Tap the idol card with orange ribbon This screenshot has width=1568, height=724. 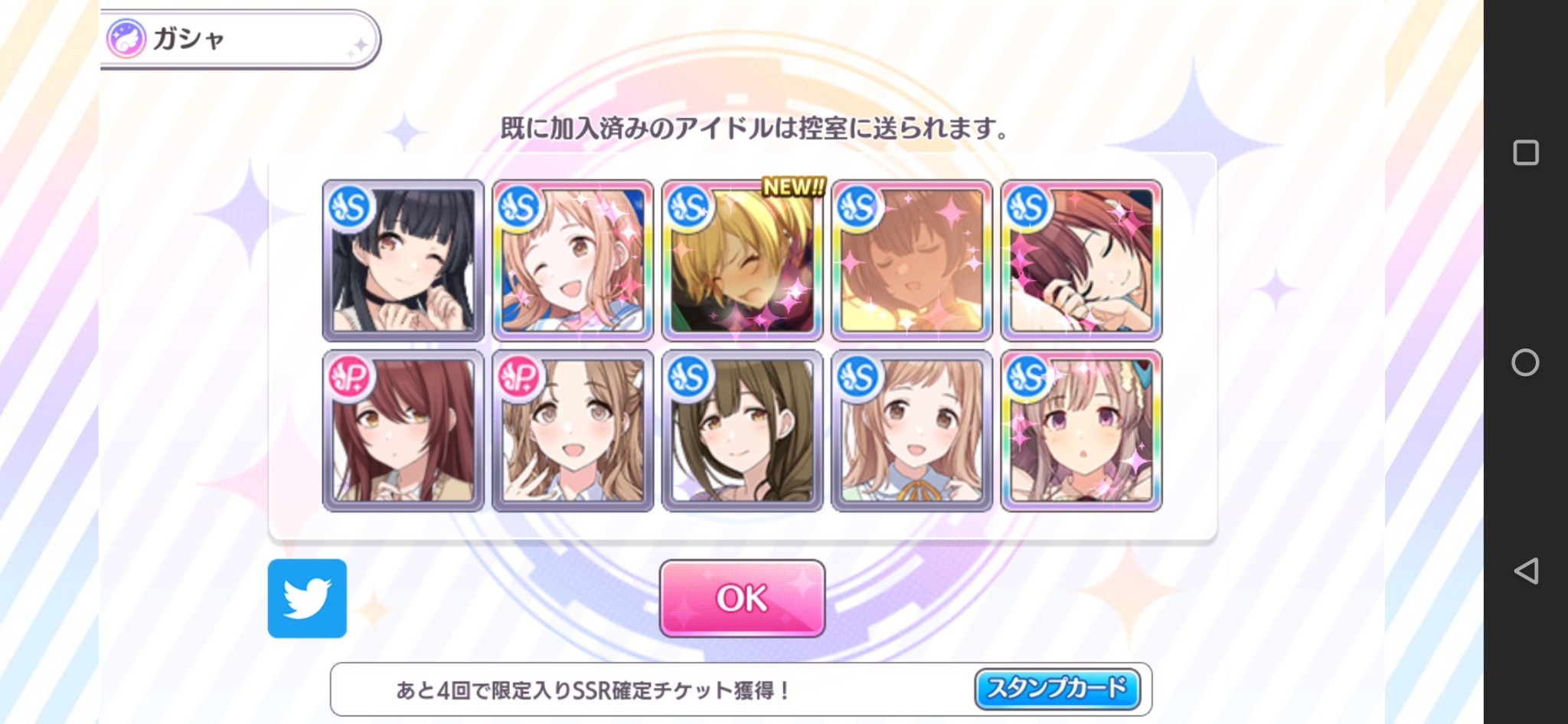912,431
